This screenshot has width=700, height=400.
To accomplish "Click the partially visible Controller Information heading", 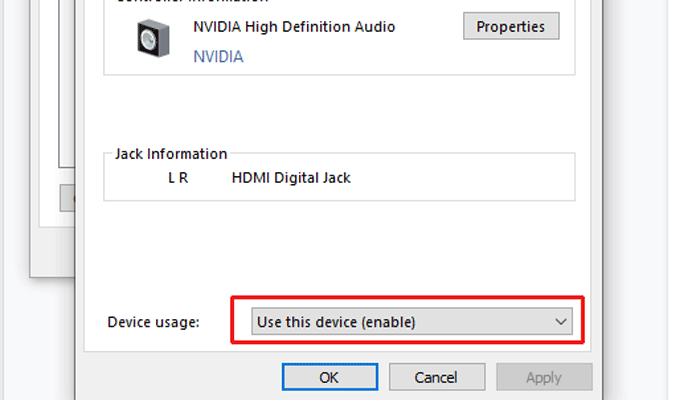I will (x=192, y=1).
